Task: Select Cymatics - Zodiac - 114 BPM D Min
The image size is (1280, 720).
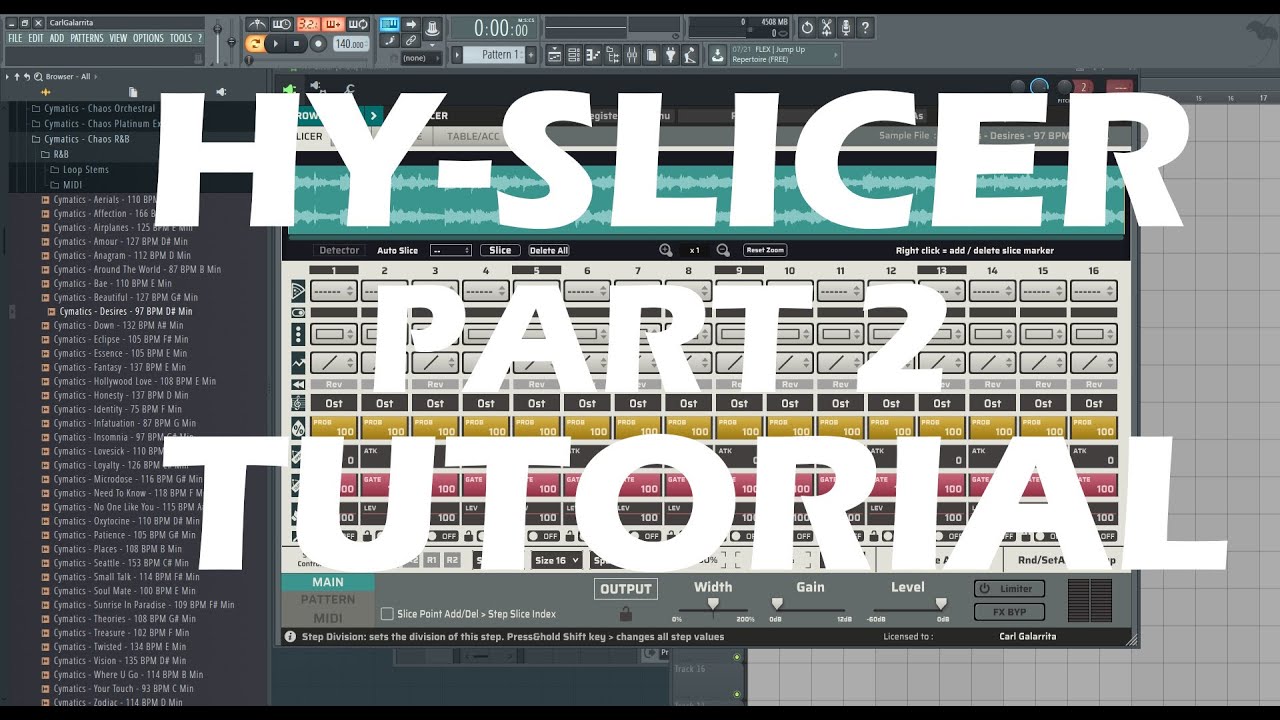Action: pyautogui.click(x=112, y=703)
